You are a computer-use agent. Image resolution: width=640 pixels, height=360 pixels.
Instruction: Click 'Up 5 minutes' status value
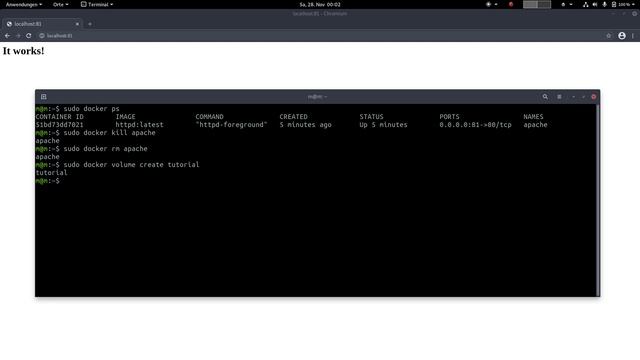(x=383, y=125)
